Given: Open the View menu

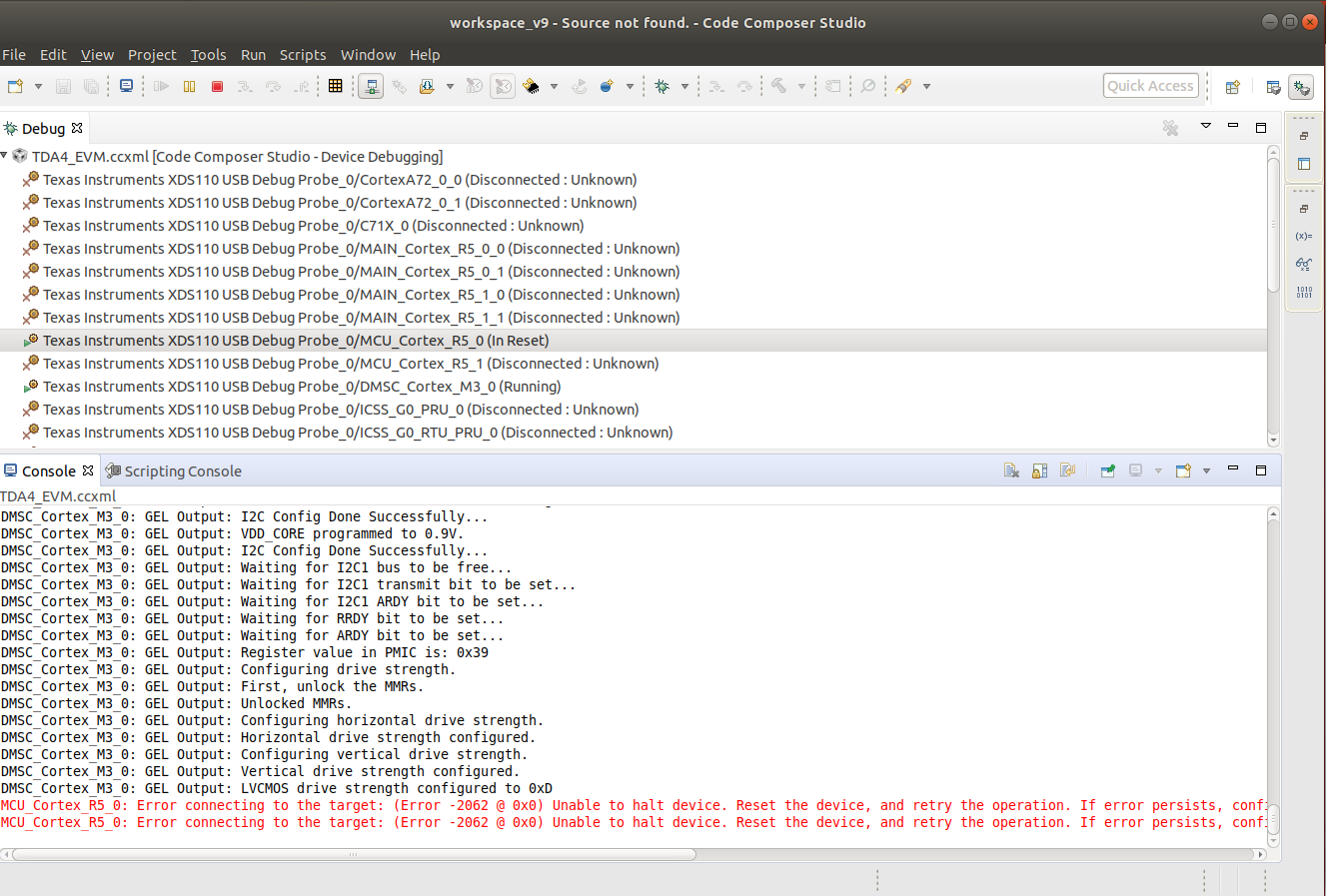Looking at the screenshot, I should 97,55.
